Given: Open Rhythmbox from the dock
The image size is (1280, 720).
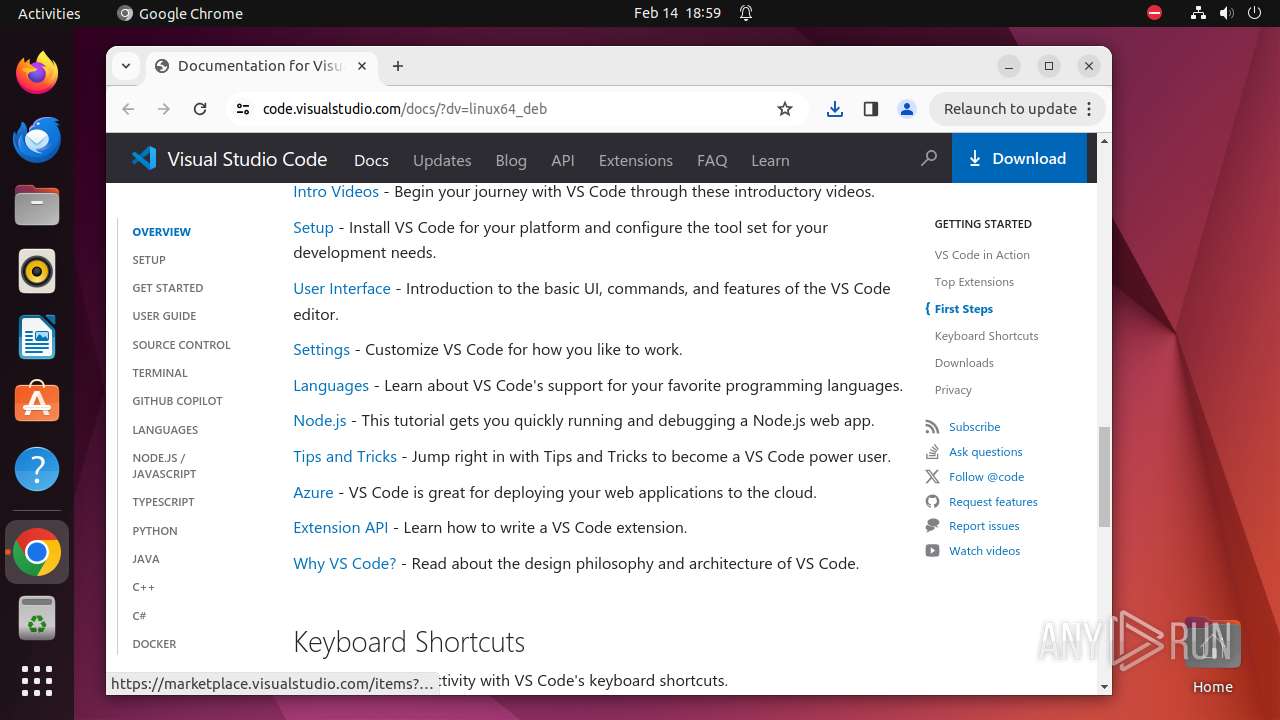Looking at the screenshot, I should click(x=37, y=271).
